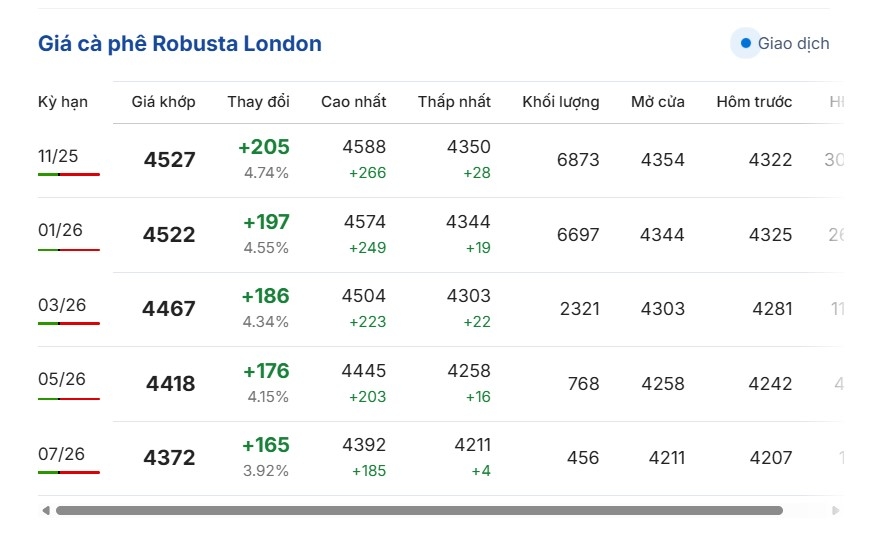Sort by the Kỳ hạn column header
The height and width of the screenshot is (535, 885).
63,102
